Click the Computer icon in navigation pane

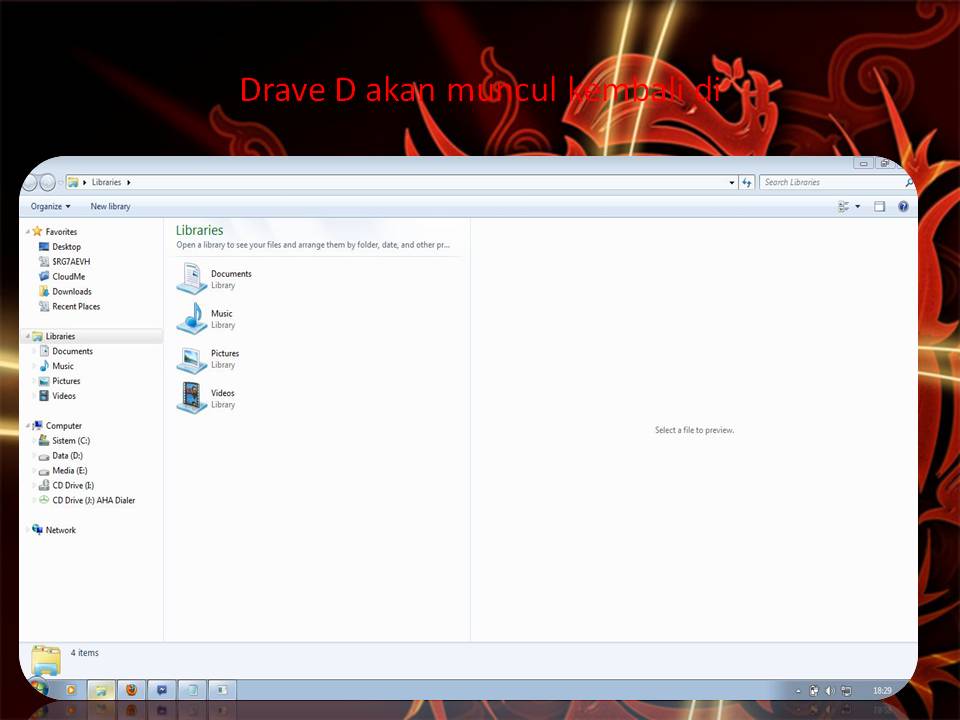click(x=37, y=426)
